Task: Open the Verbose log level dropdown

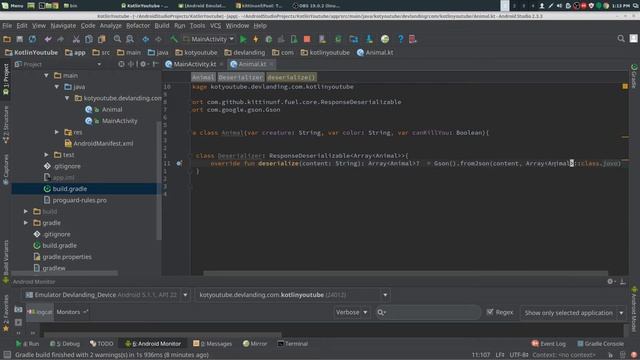Action: (351, 312)
